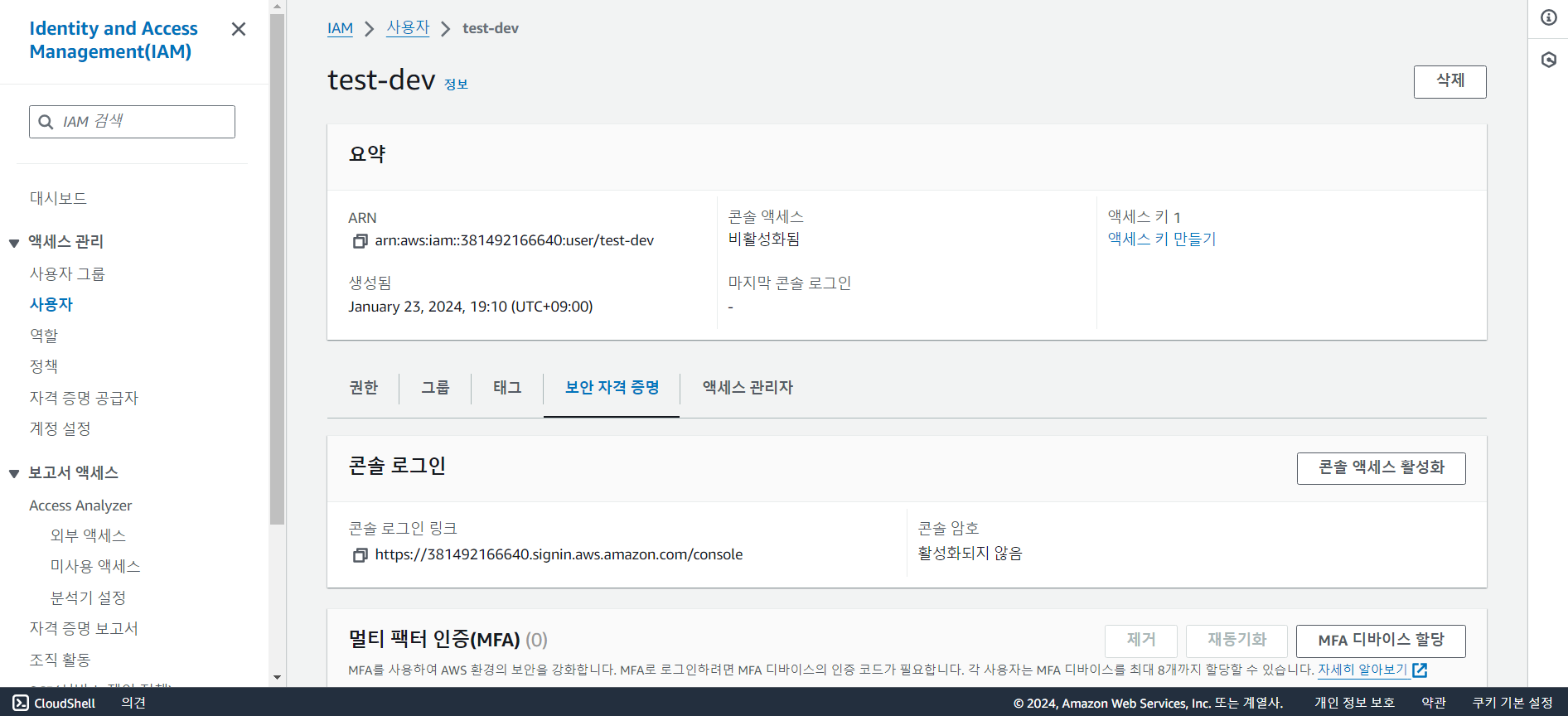Open Identity and Access Management(IAM) heading link
This screenshot has height=716, width=1568.
coord(114,40)
